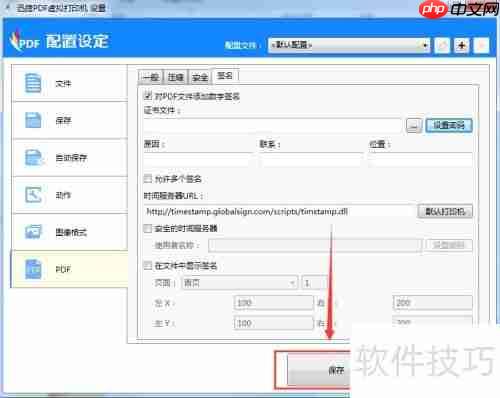Toggle 对PDF文件添加数字签名 checkbox

[x=147, y=96]
